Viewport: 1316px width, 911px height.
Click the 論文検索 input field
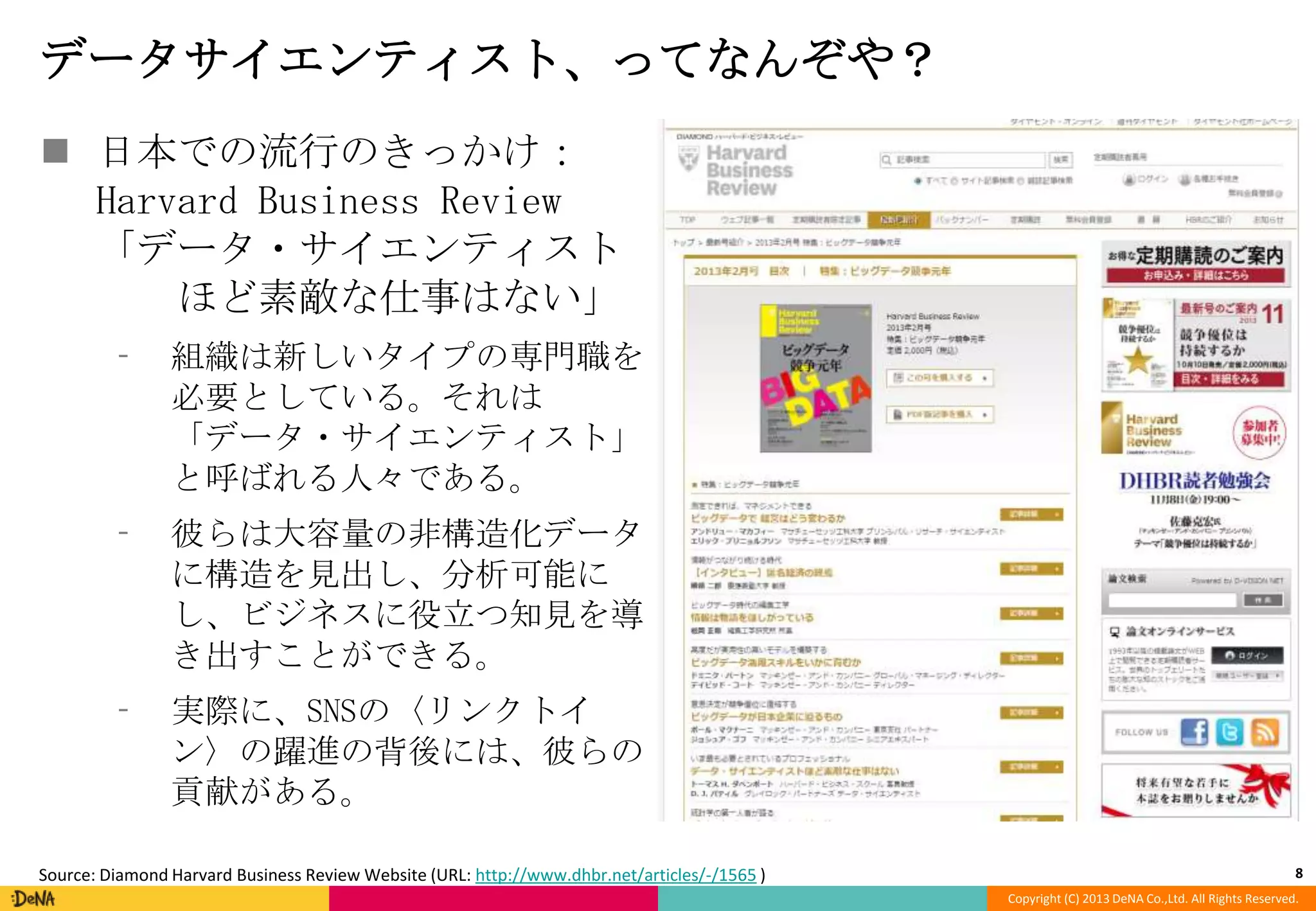[x=1172, y=600]
